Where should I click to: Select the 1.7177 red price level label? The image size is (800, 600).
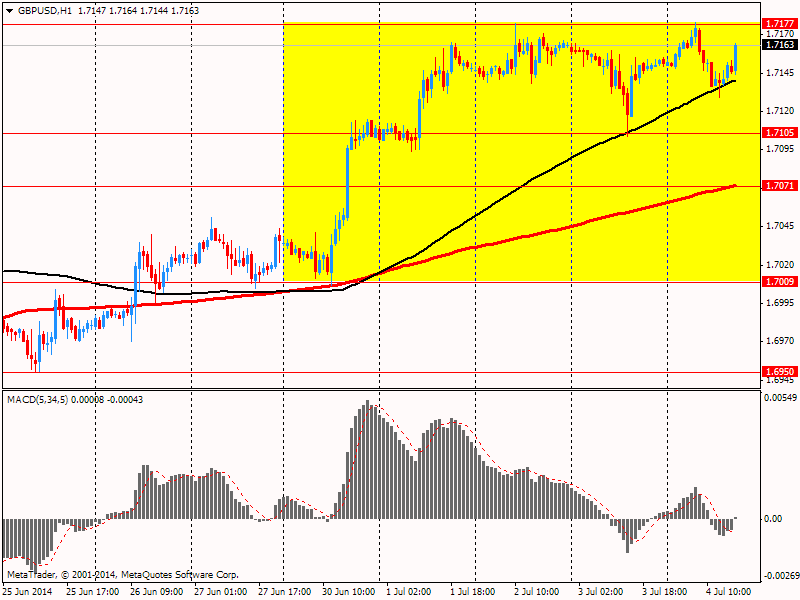coord(780,23)
